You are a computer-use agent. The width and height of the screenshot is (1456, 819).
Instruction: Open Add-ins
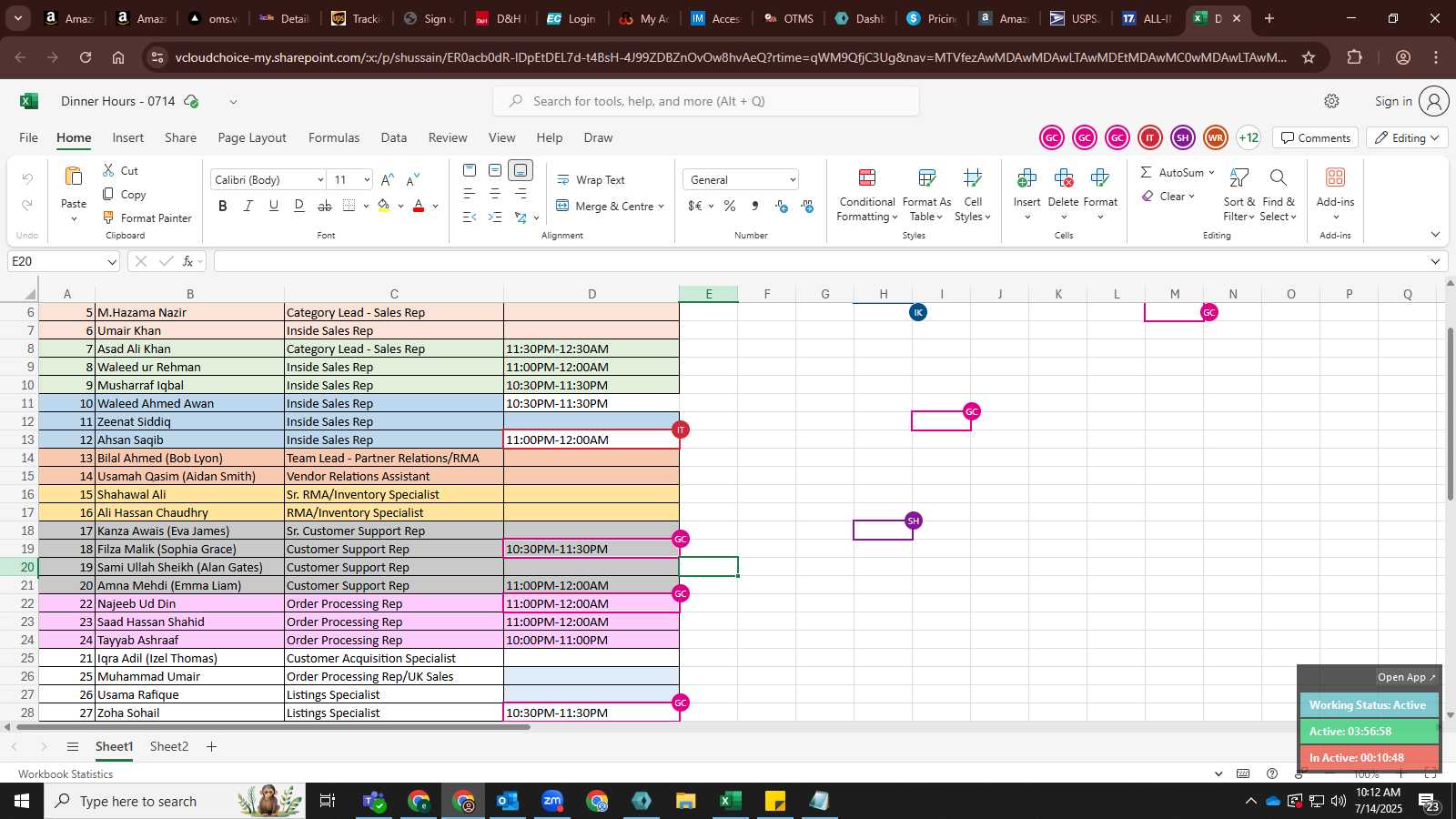[1335, 195]
